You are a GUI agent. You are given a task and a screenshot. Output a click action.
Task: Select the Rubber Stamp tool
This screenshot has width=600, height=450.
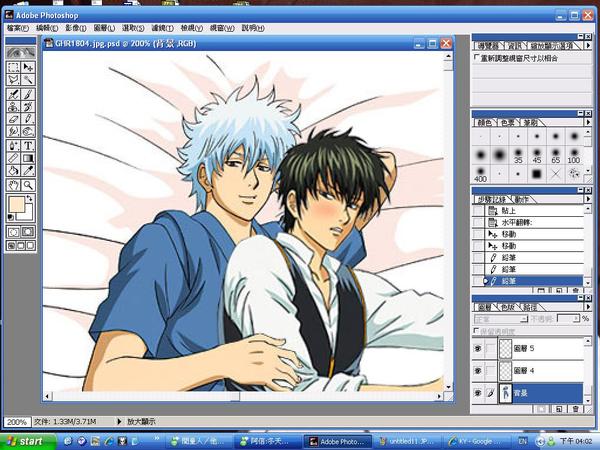point(13,106)
